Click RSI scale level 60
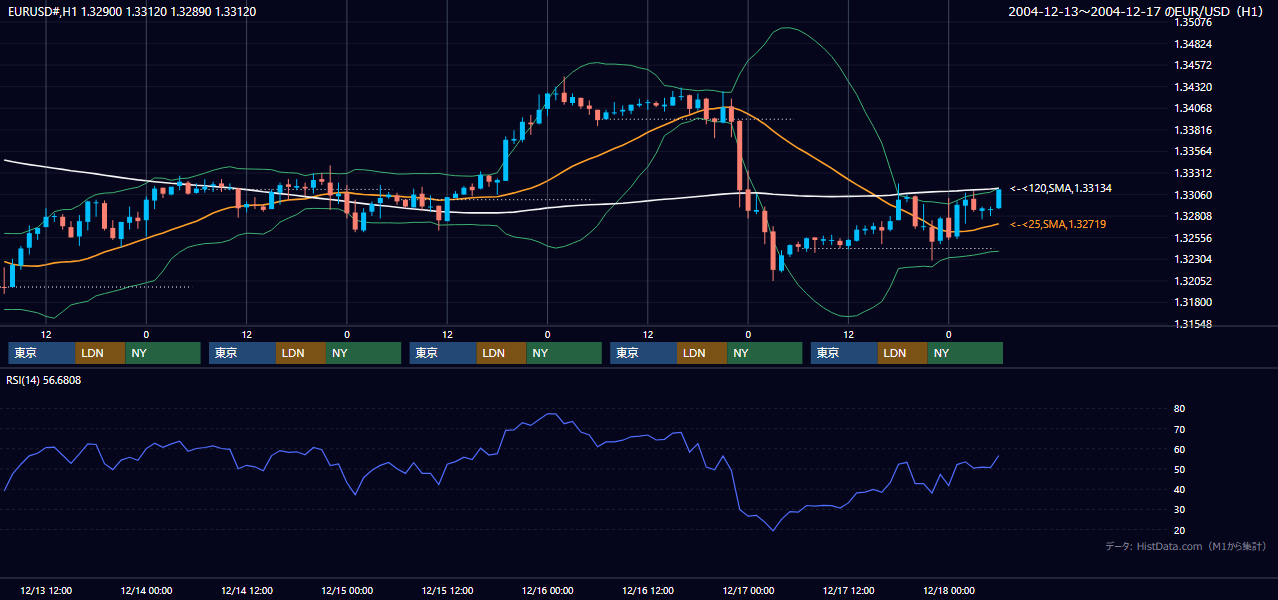Viewport: 1278px width, 600px height. tap(1179, 449)
